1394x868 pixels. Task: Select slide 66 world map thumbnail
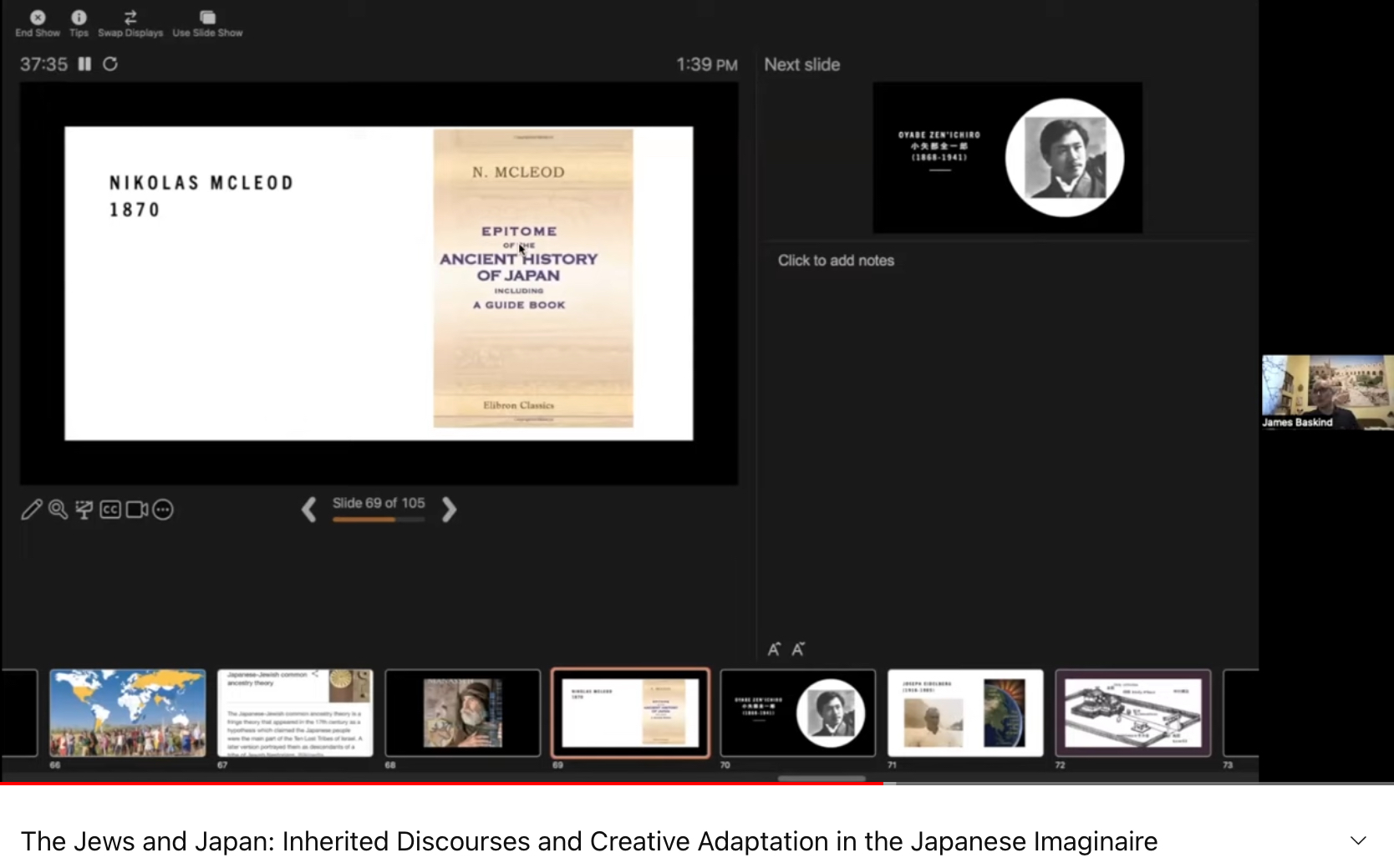click(x=127, y=713)
